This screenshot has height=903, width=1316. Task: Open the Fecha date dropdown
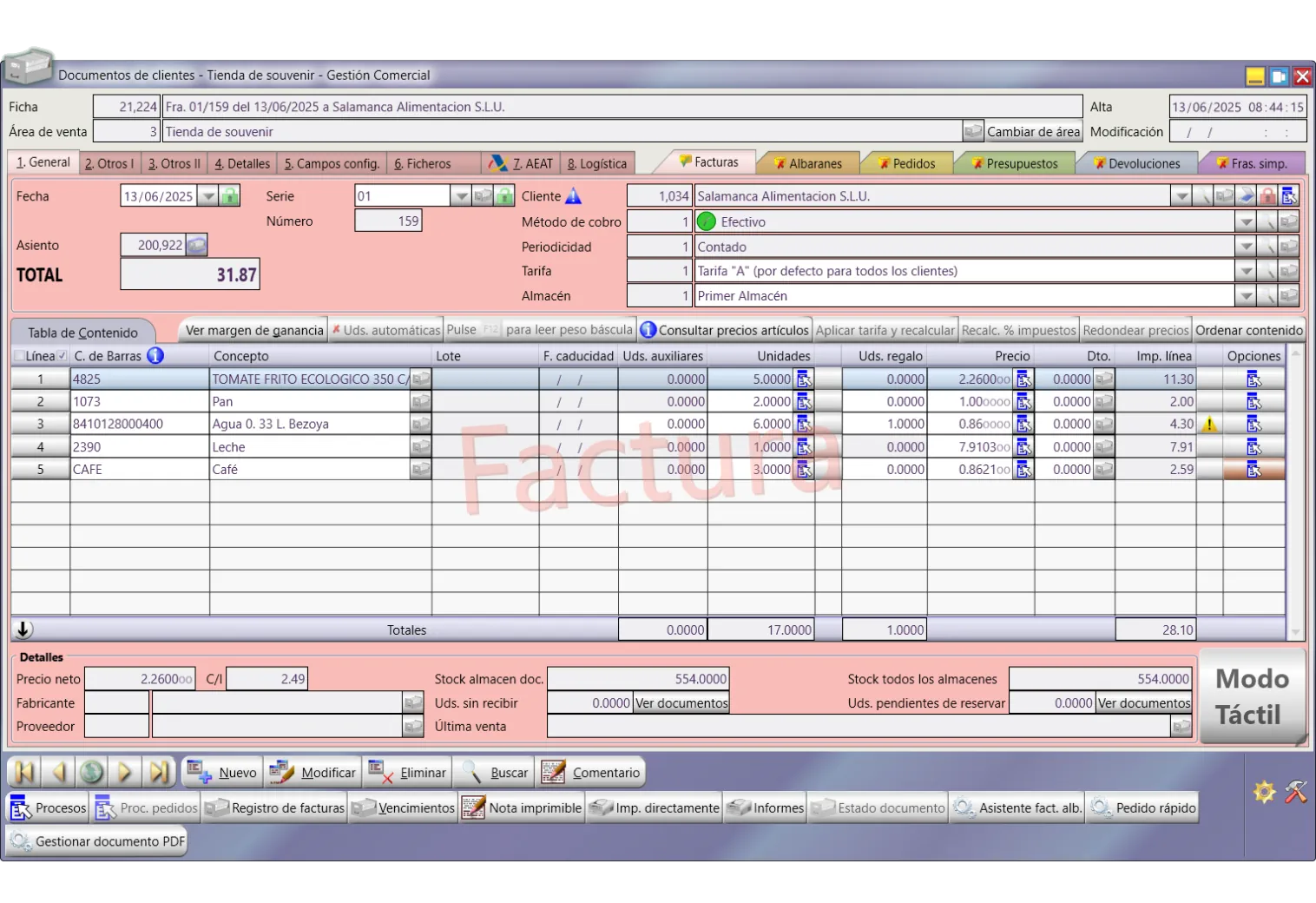(x=207, y=196)
